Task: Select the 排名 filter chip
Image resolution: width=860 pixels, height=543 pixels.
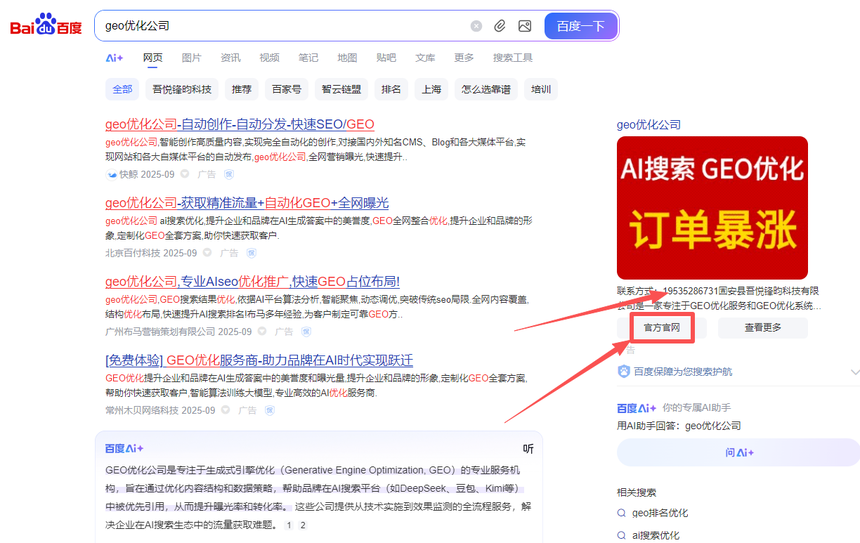Action: (391, 89)
